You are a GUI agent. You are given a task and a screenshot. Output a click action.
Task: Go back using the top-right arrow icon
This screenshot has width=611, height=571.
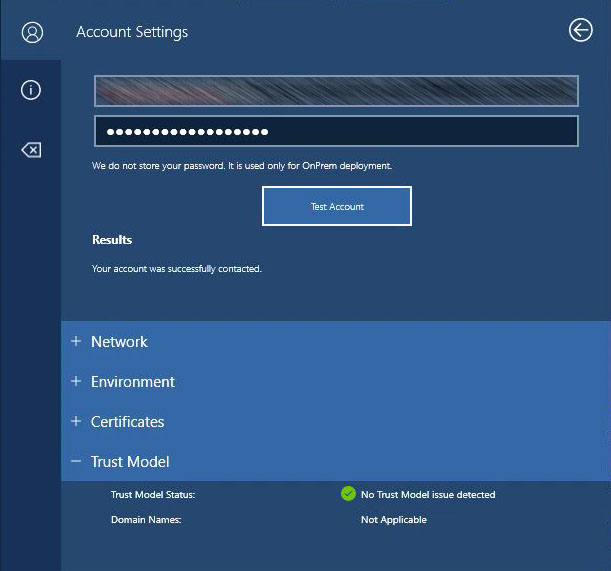(580, 31)
